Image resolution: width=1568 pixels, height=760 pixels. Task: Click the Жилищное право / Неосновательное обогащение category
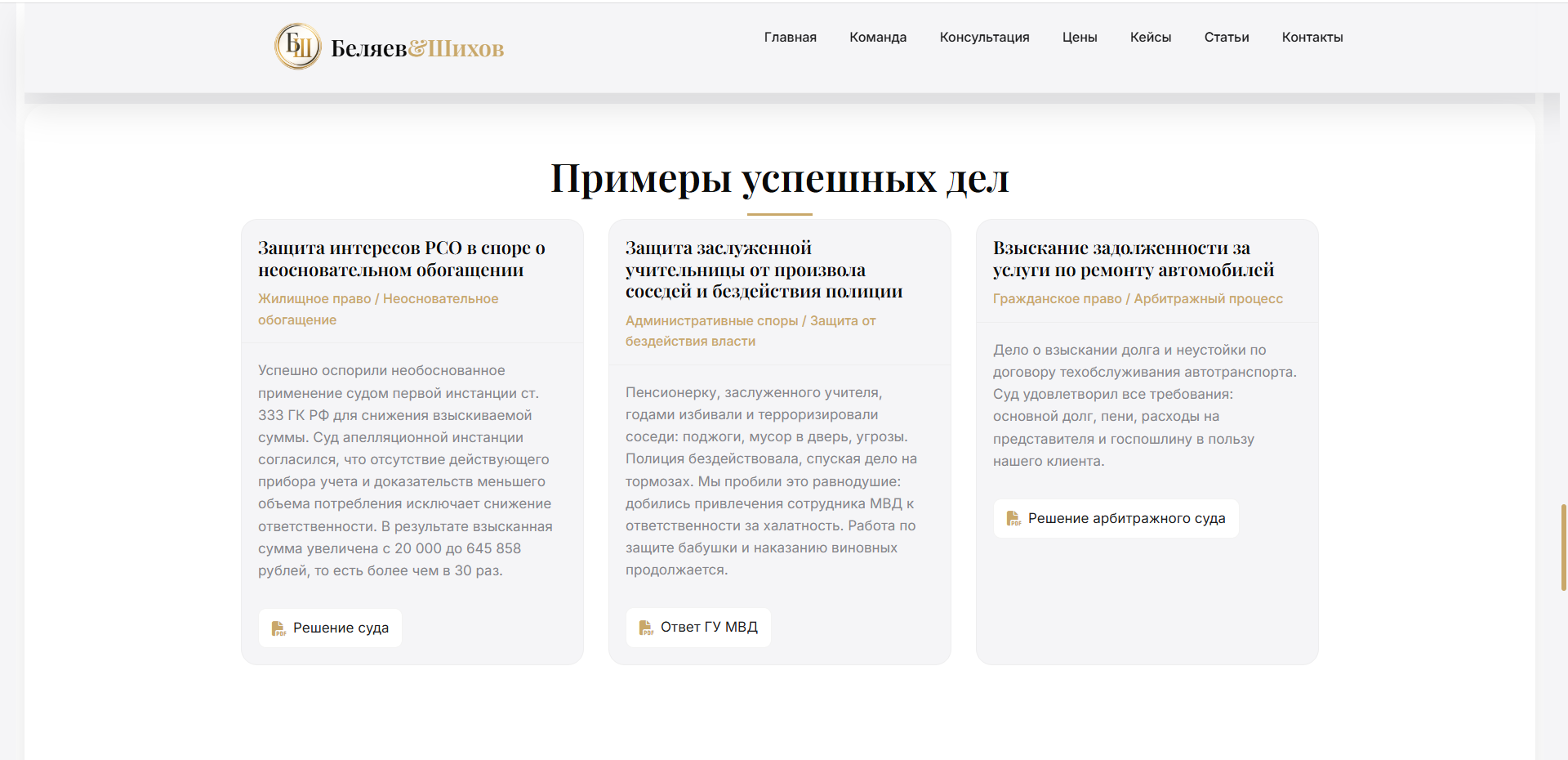click(x=378, y=310)
